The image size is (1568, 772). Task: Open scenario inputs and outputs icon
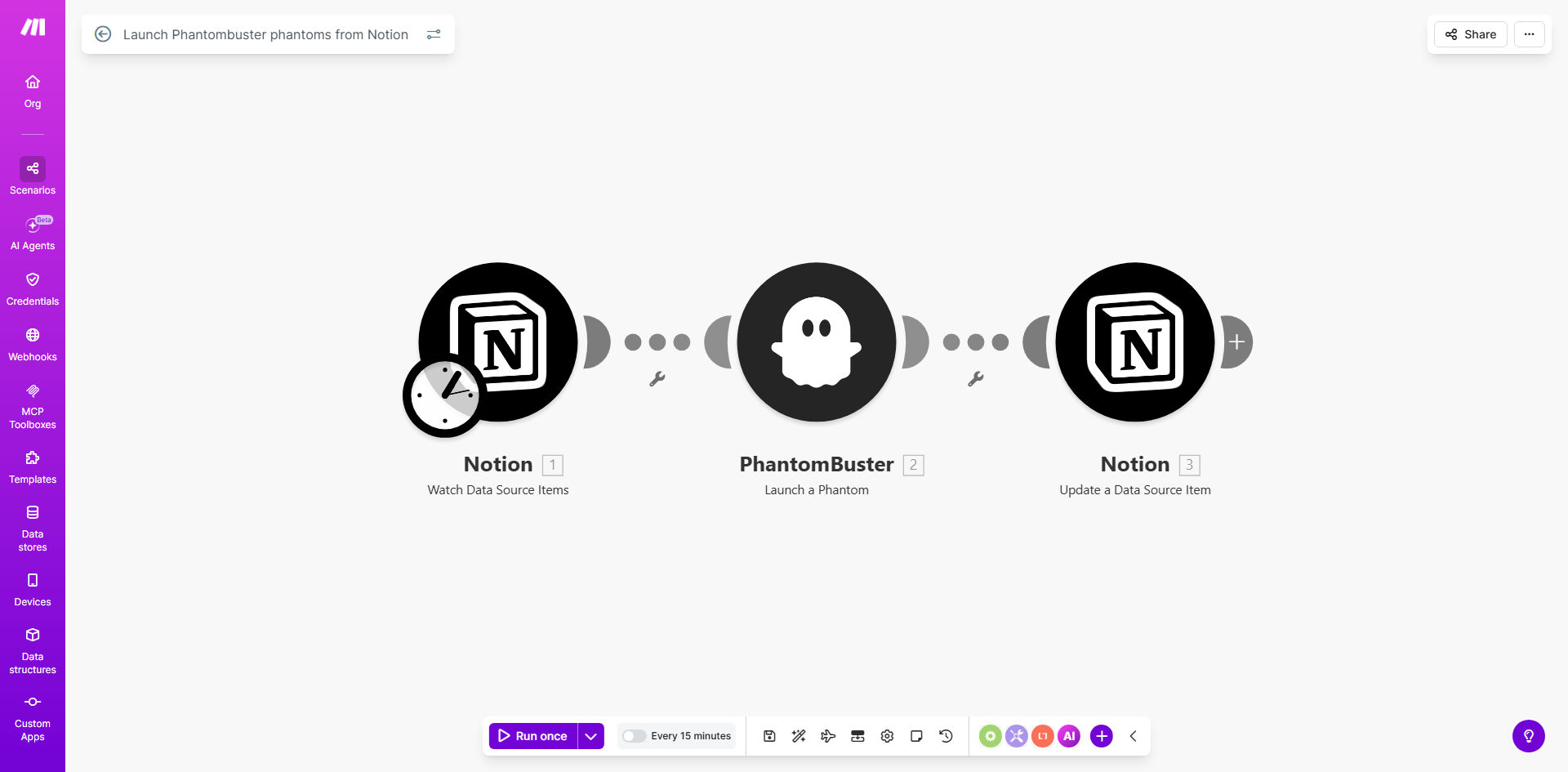click(x=857, y=736)
